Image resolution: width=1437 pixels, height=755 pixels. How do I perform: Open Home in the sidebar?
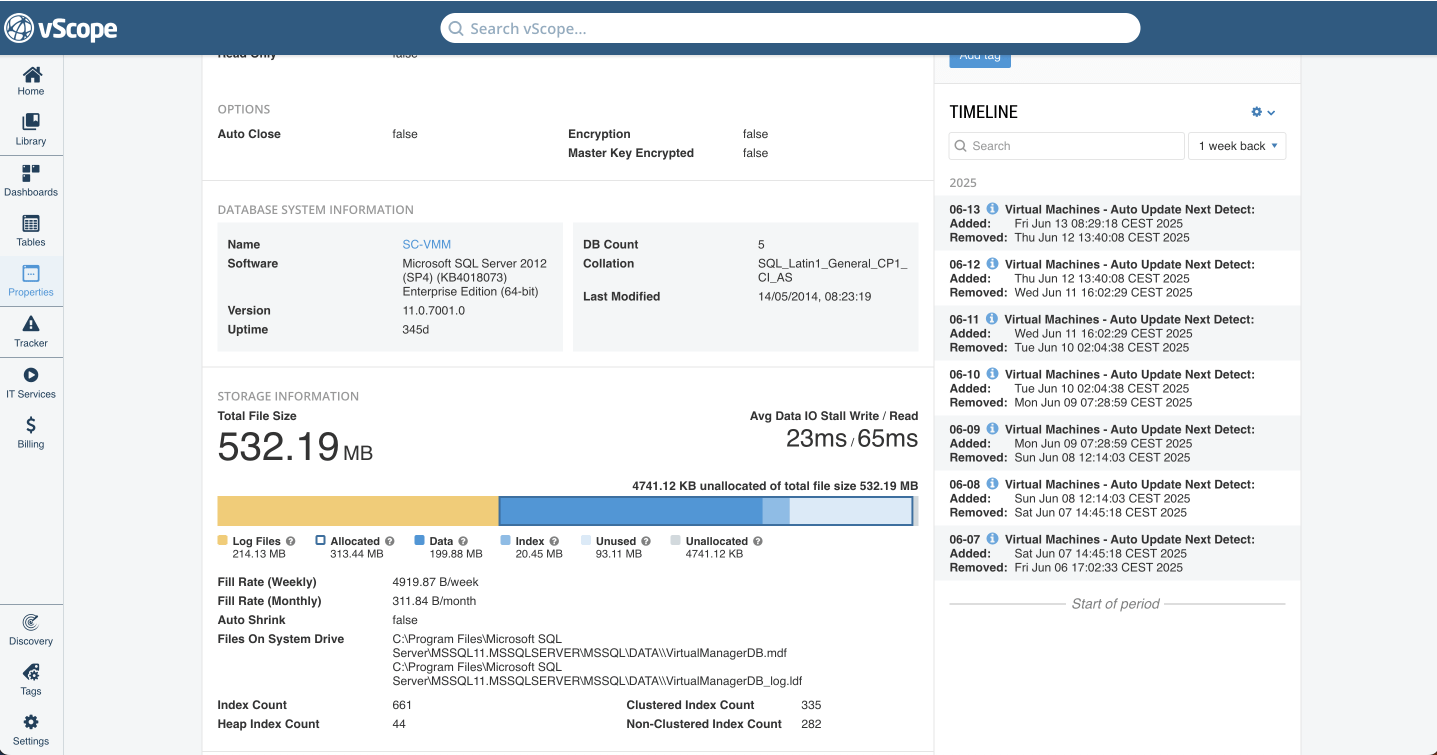point(31,81)
